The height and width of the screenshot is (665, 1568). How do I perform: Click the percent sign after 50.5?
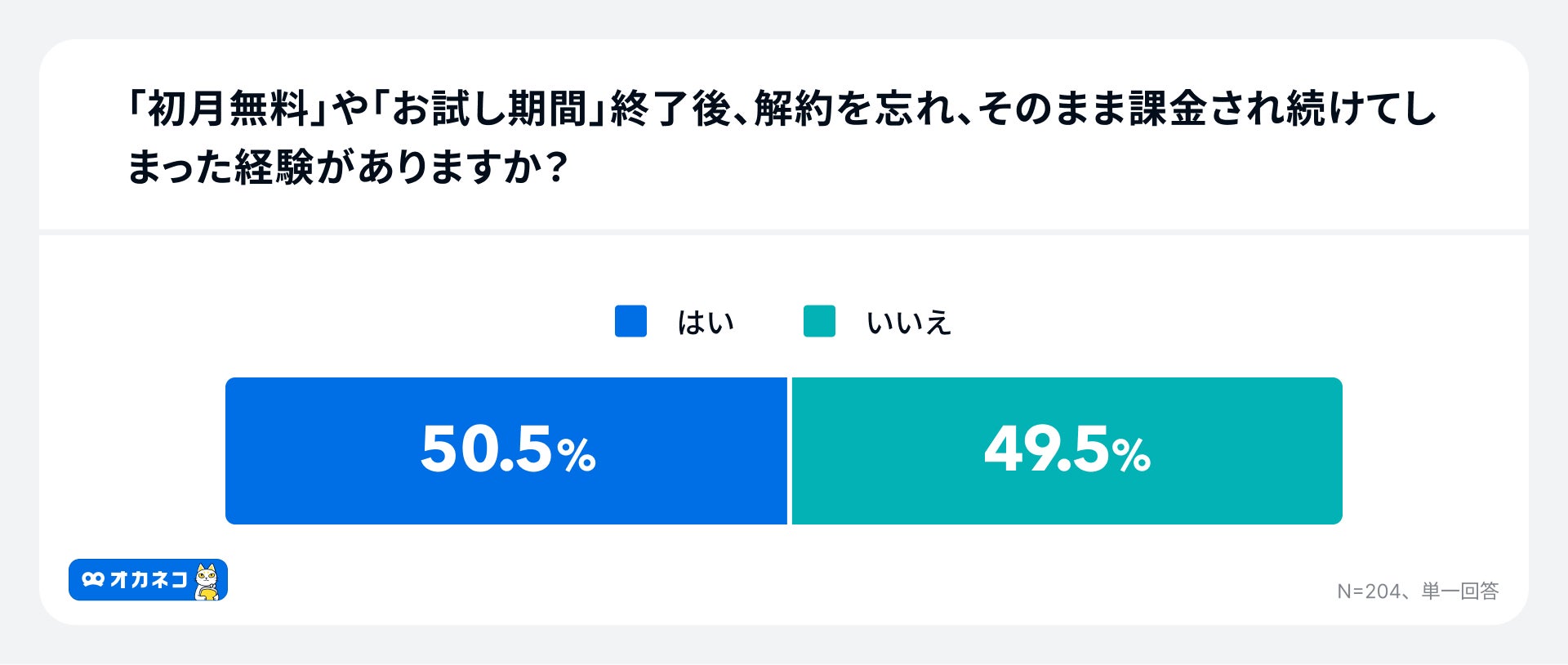coord(577,455)
